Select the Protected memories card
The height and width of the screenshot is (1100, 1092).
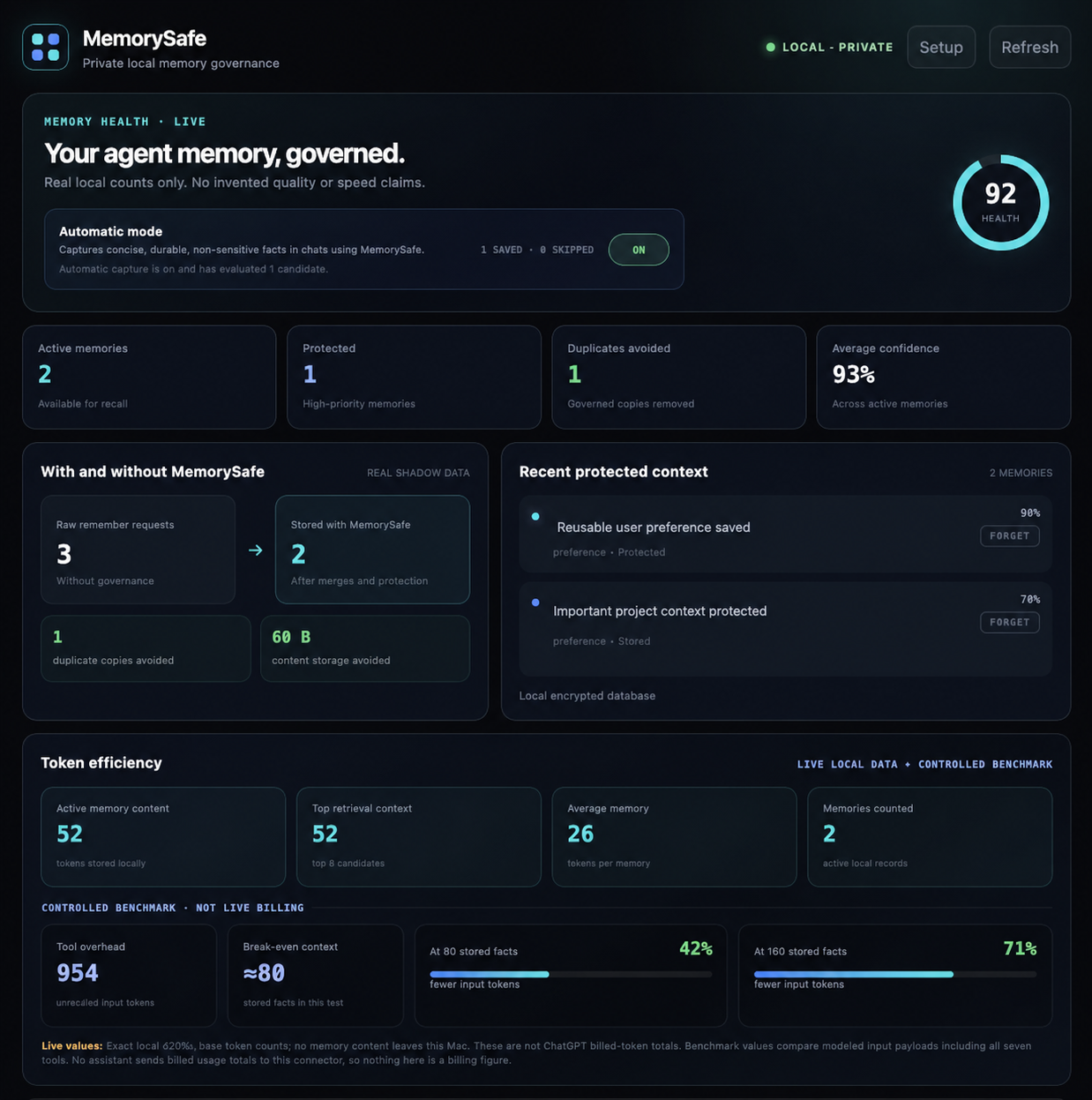point(414,377)
